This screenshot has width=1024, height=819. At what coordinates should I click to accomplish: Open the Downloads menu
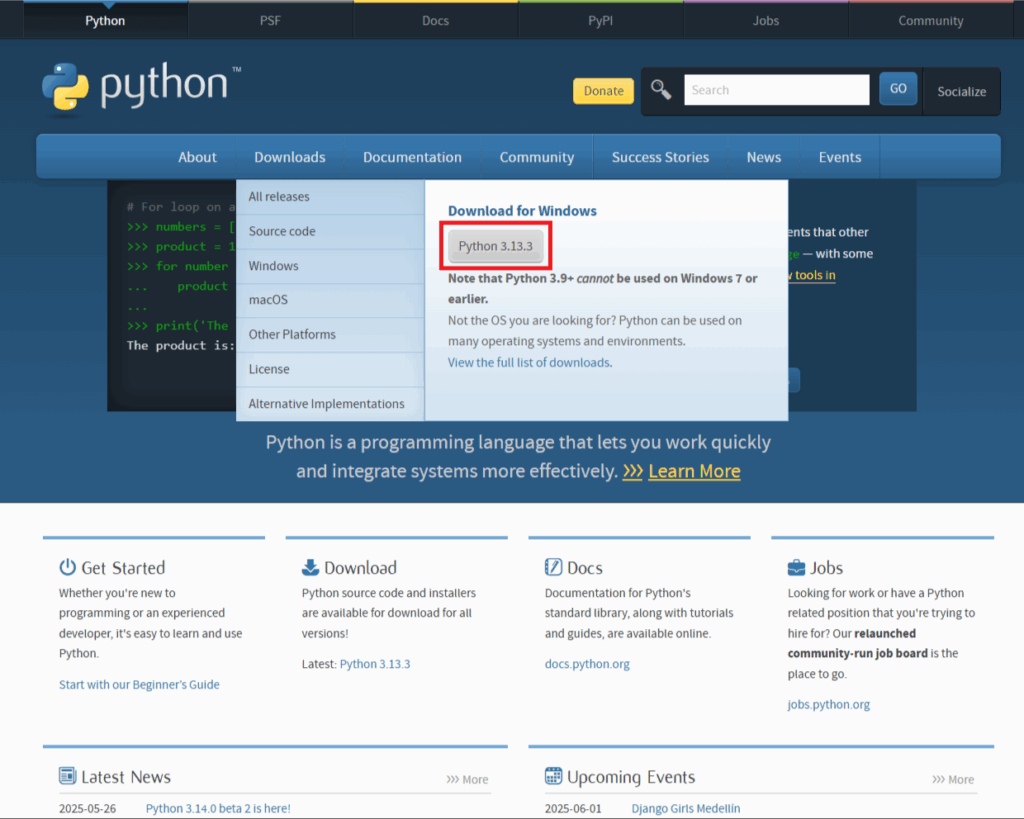click(x=290, y=157)
